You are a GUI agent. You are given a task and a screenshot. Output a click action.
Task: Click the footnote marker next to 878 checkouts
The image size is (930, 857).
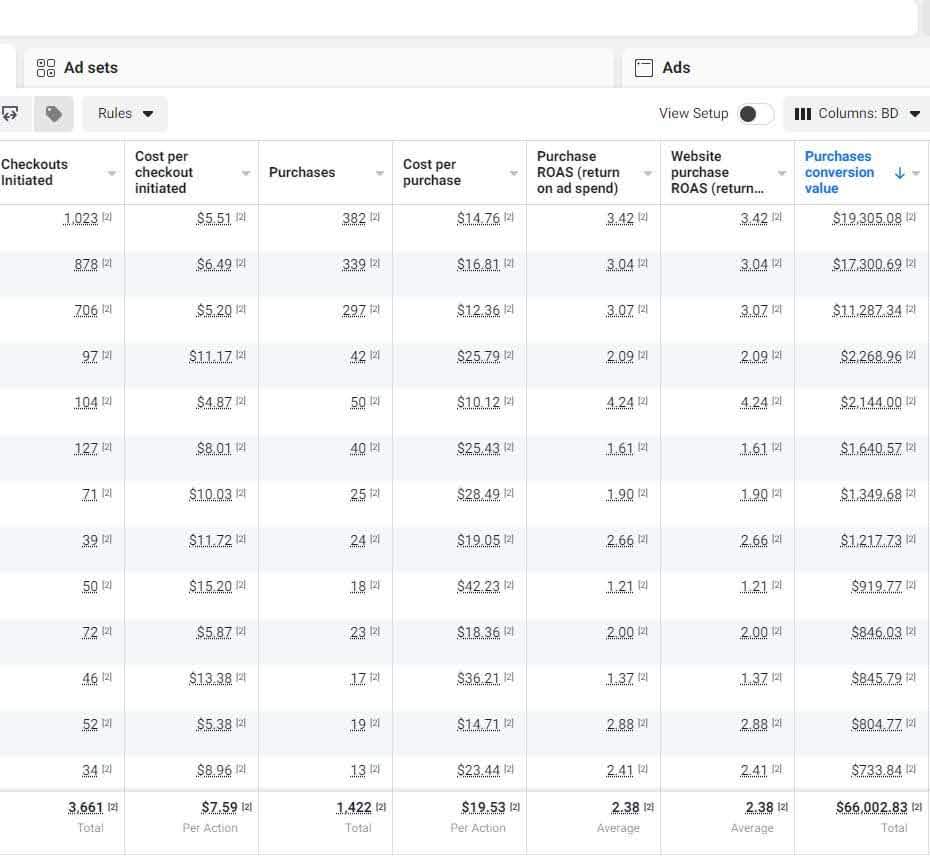click(x=107, y=263)
